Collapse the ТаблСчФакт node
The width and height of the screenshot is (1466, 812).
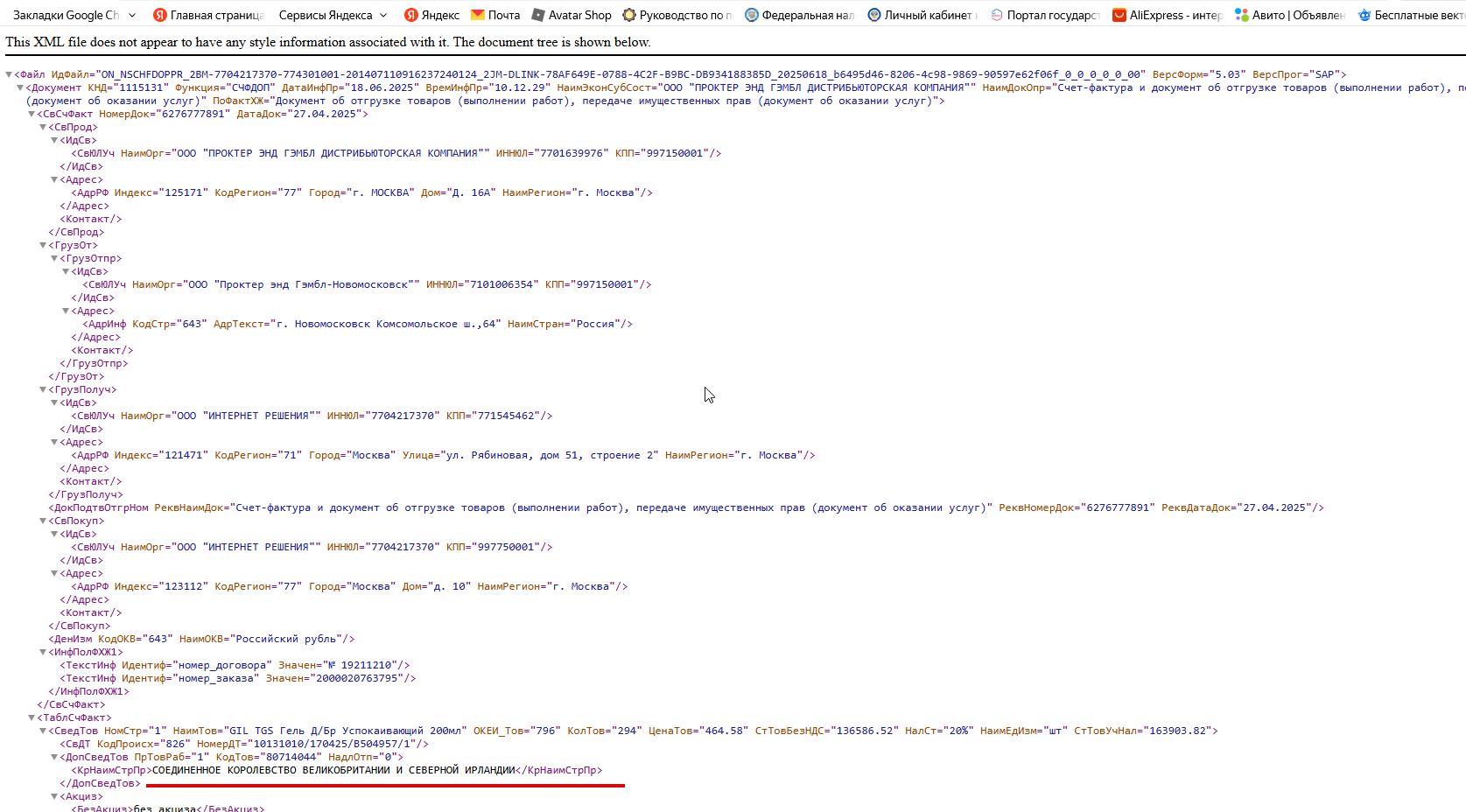[32, 718]
